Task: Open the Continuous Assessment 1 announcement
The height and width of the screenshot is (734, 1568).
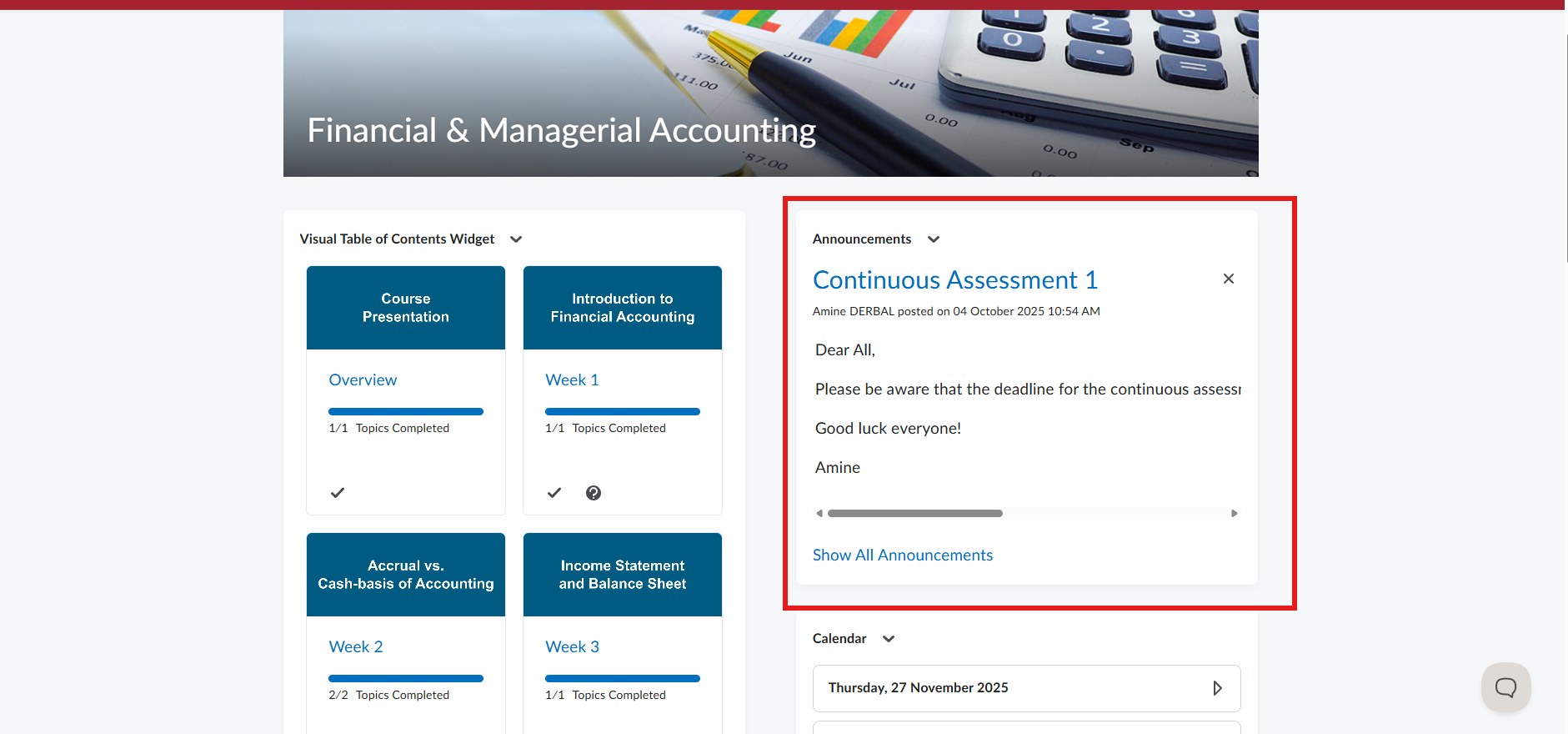Action: [x=955, y=279]
